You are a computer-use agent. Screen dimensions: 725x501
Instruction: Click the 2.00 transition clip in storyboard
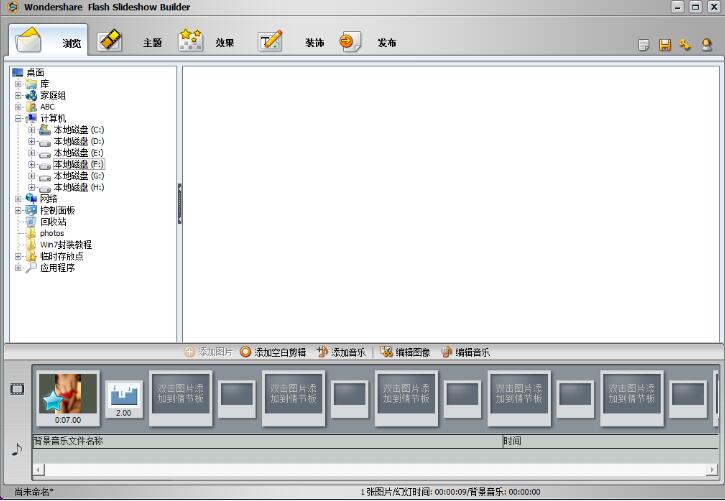[x=124, y=398]
